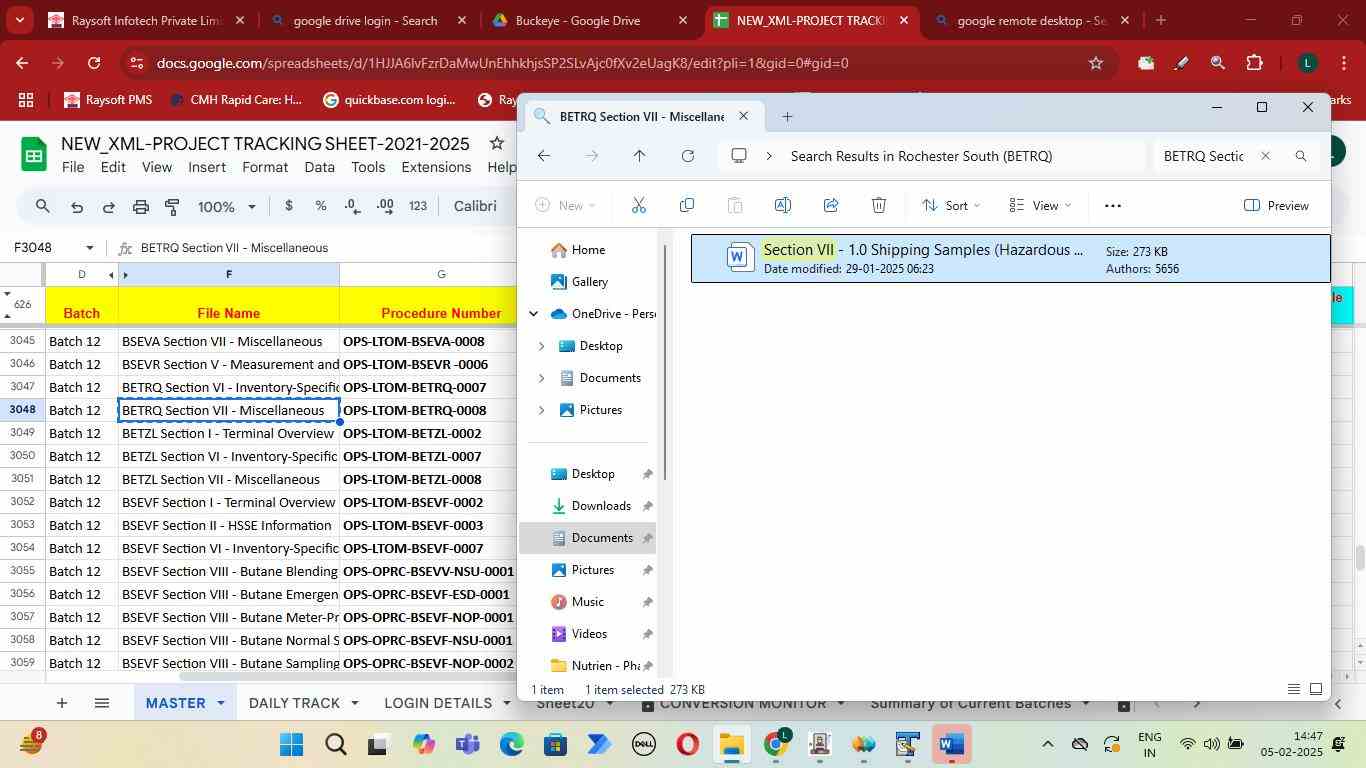
Task: Open the Name box dropdown for F3048
Action: point(90,248)
